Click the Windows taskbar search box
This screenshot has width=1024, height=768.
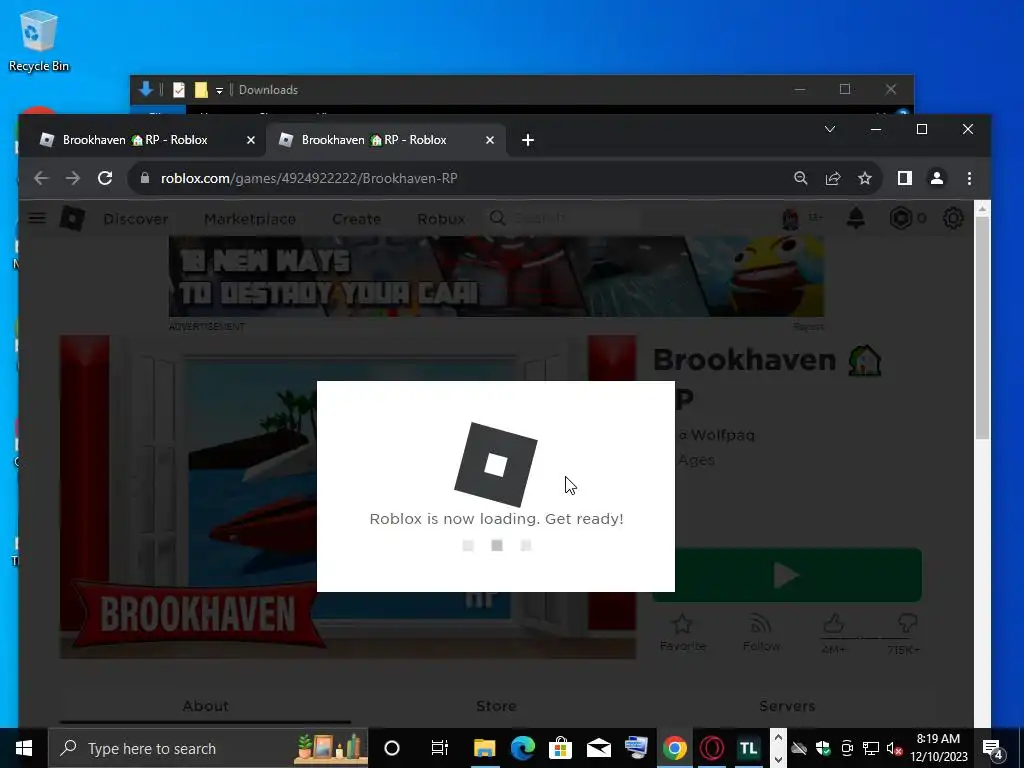coord(208,748)
